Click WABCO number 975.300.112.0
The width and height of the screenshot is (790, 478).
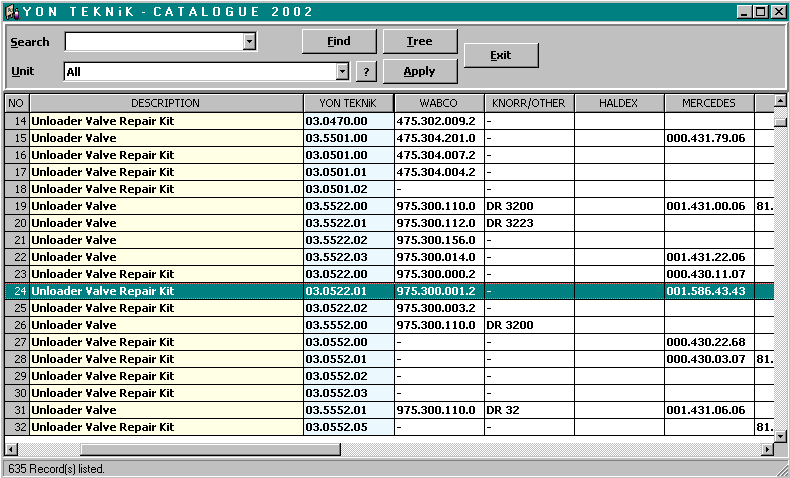436,223
